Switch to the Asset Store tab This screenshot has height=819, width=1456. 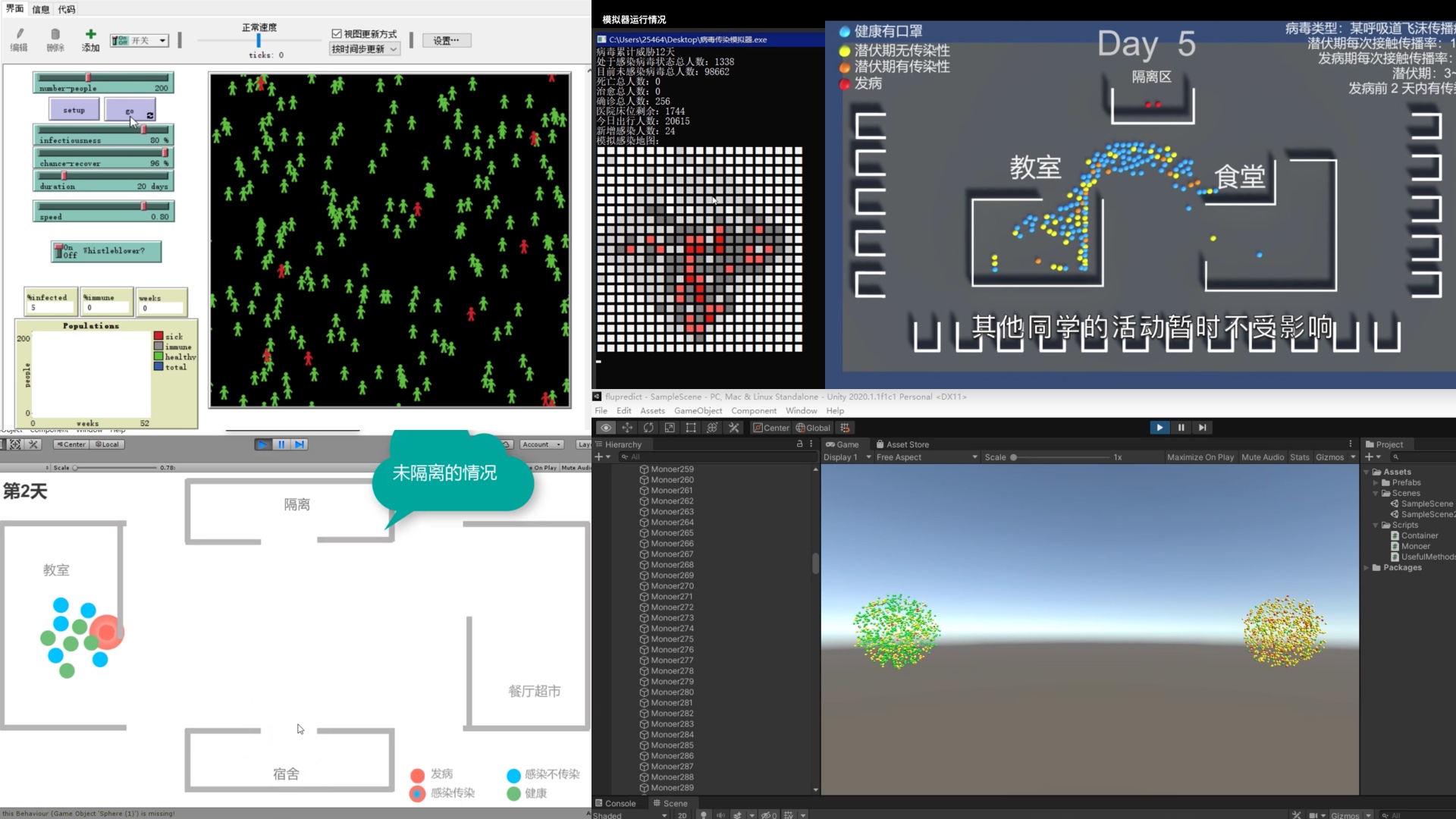pos(902,444)
